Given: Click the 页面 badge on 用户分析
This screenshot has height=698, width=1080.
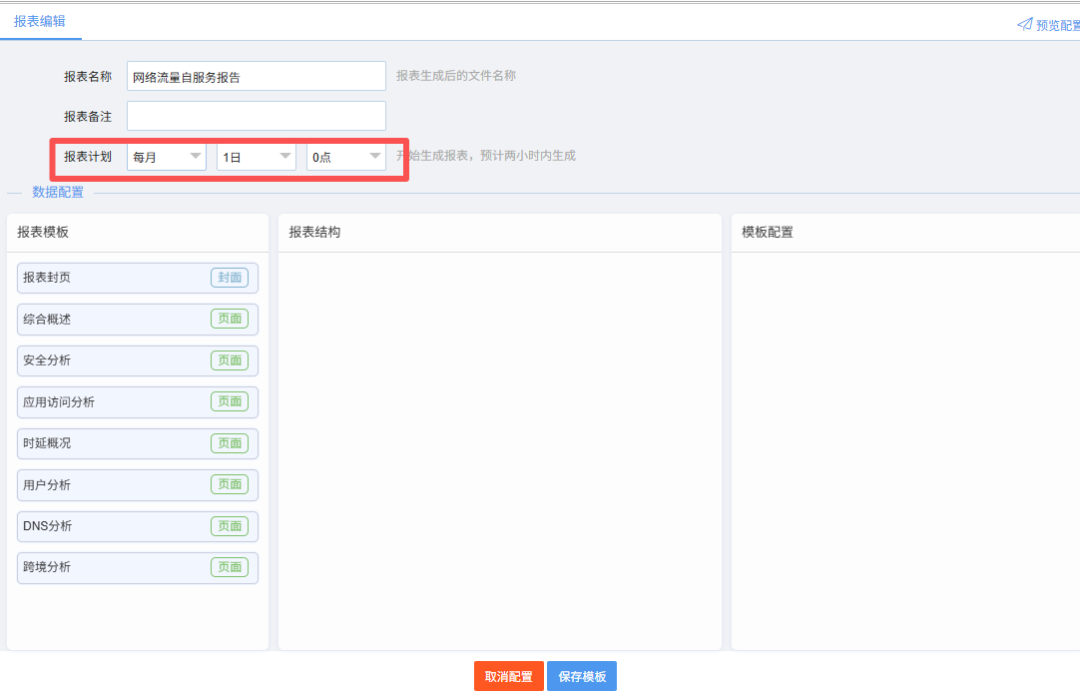Looking at the screenshot, I should (229, 485).
